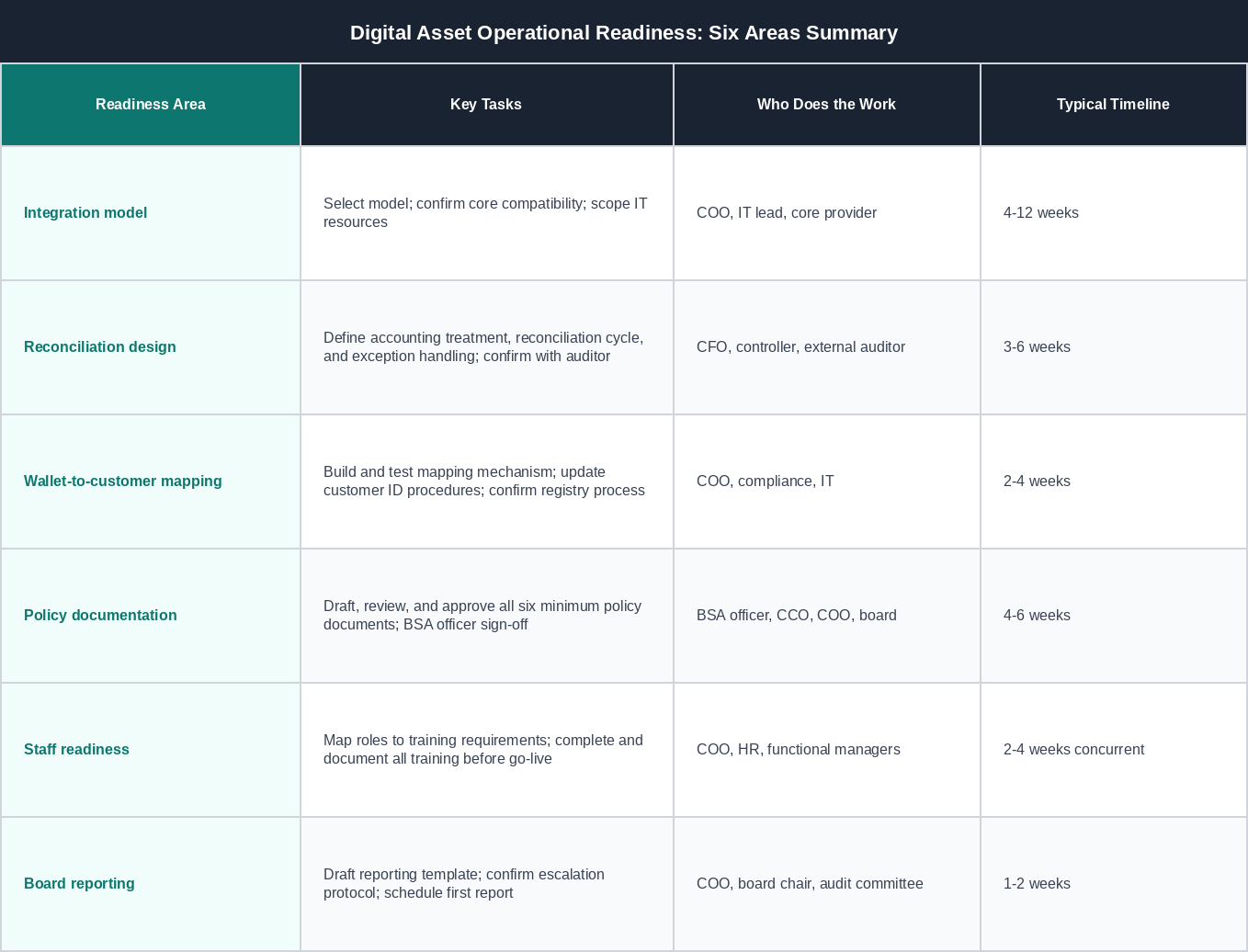The width and height of the screenshot is (1248, 952).
Task: Click the 'Select model; confirm core compatibility' cell
Action: 487,213
